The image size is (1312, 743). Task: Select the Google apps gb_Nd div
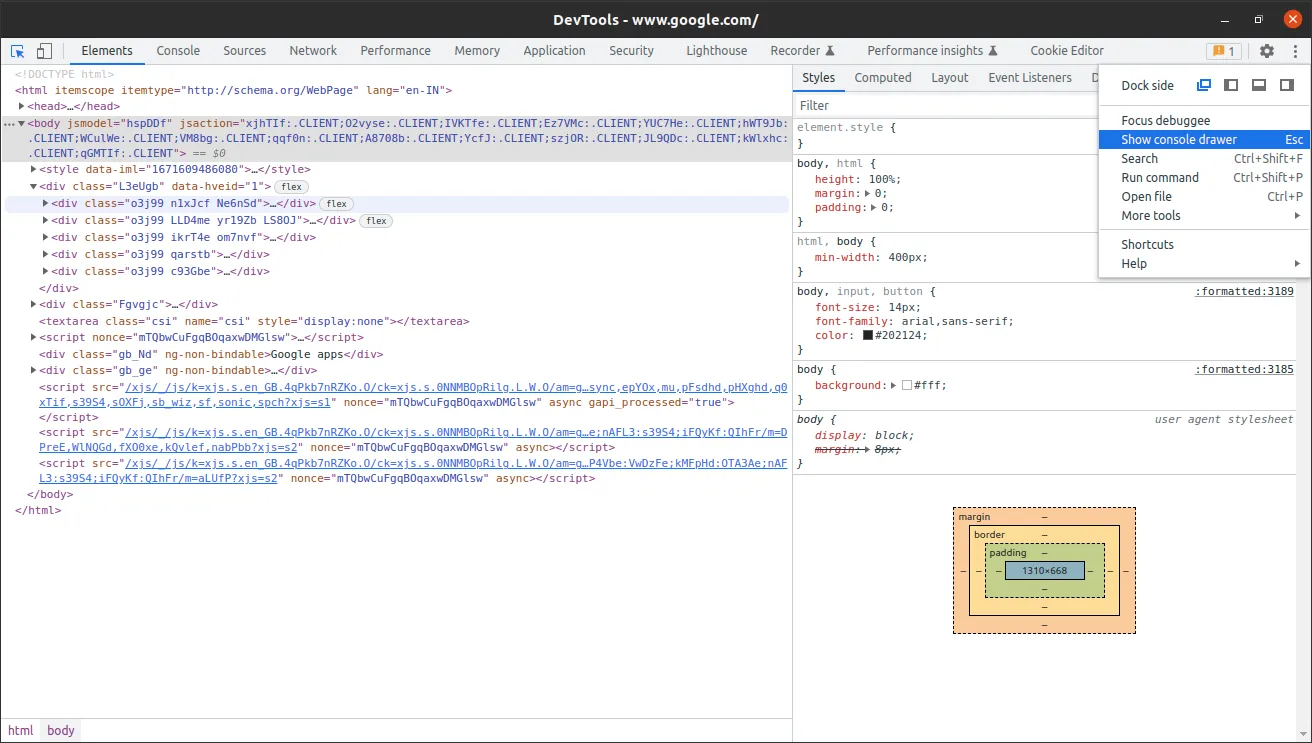pos(211,354)
